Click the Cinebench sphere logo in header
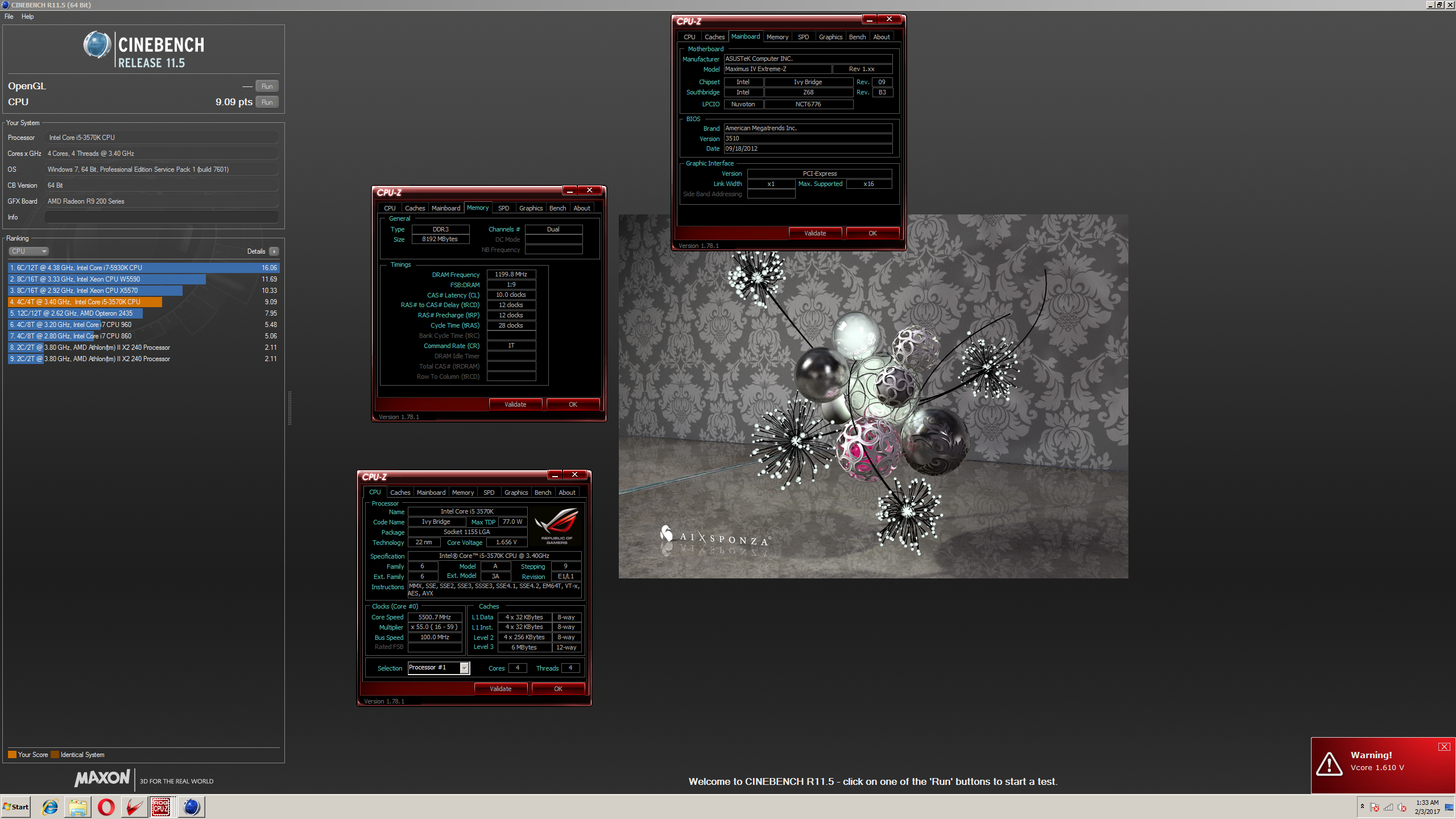This screenshot has height=819, width=1456. point(97,45)
